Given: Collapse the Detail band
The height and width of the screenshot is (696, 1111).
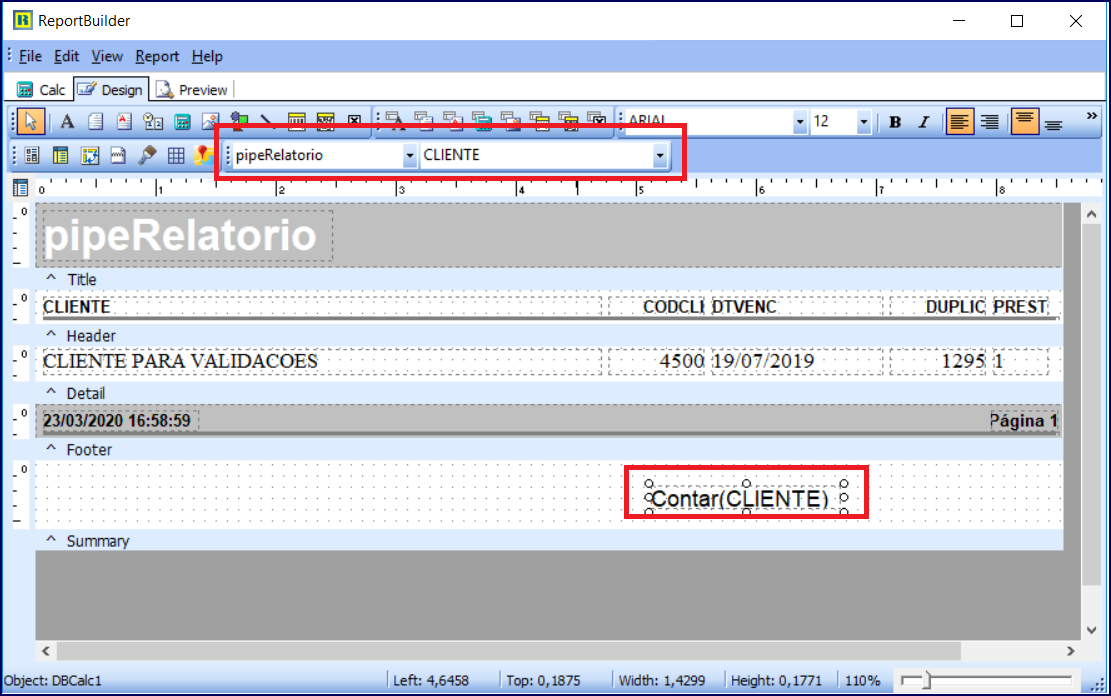Looking at the screenshot, I should 51,391.
